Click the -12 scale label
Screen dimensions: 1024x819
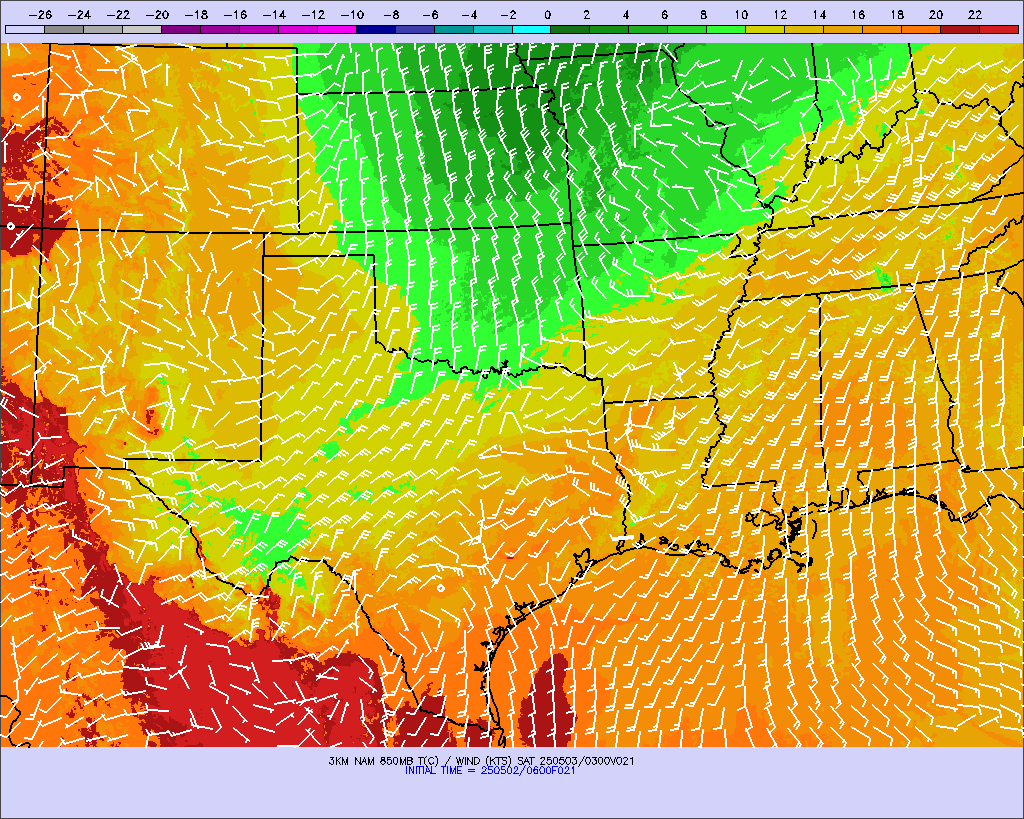tap(313, 14)
